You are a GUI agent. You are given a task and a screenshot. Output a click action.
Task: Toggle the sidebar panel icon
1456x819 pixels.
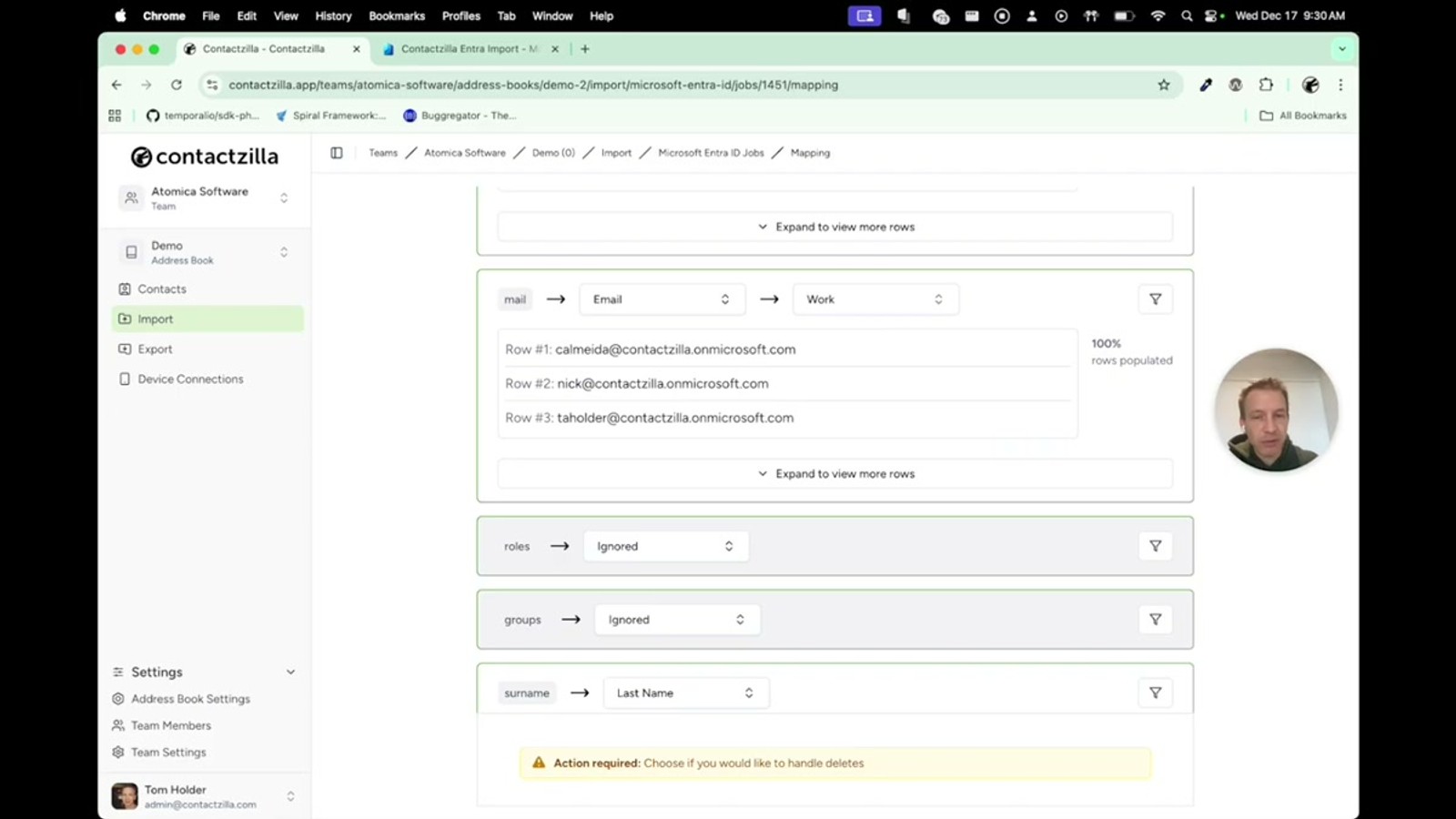click(x=337, y=153)
